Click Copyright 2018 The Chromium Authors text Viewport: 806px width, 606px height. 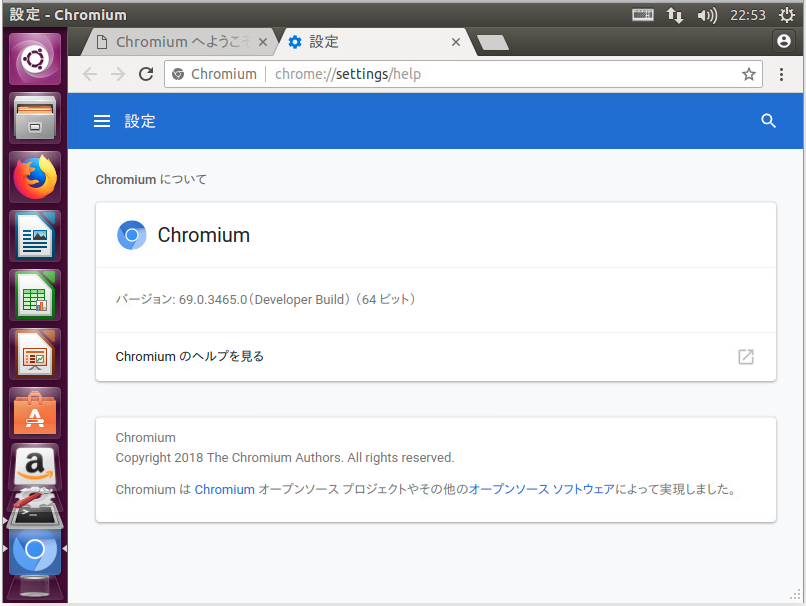(x=285, y=457)
